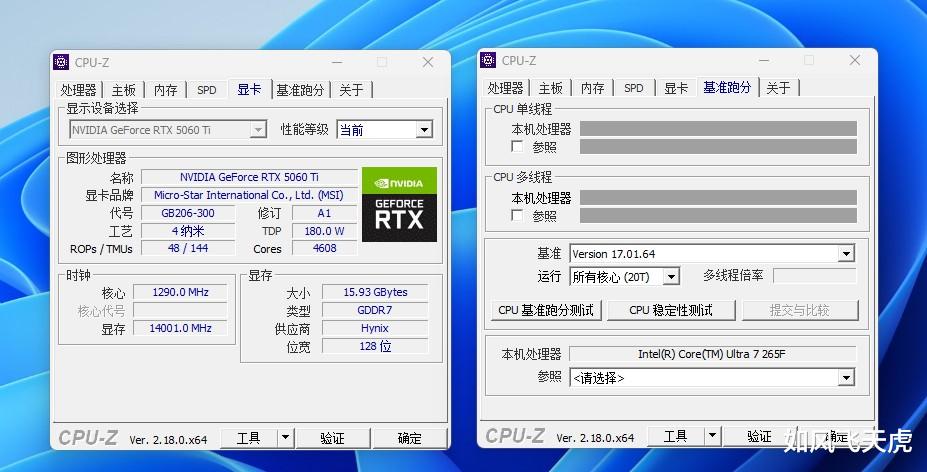Click the 多线程倍率 empty field
The height and width of the screenshot is (472, 927).
pyautogui.click(x=815, y=276)
